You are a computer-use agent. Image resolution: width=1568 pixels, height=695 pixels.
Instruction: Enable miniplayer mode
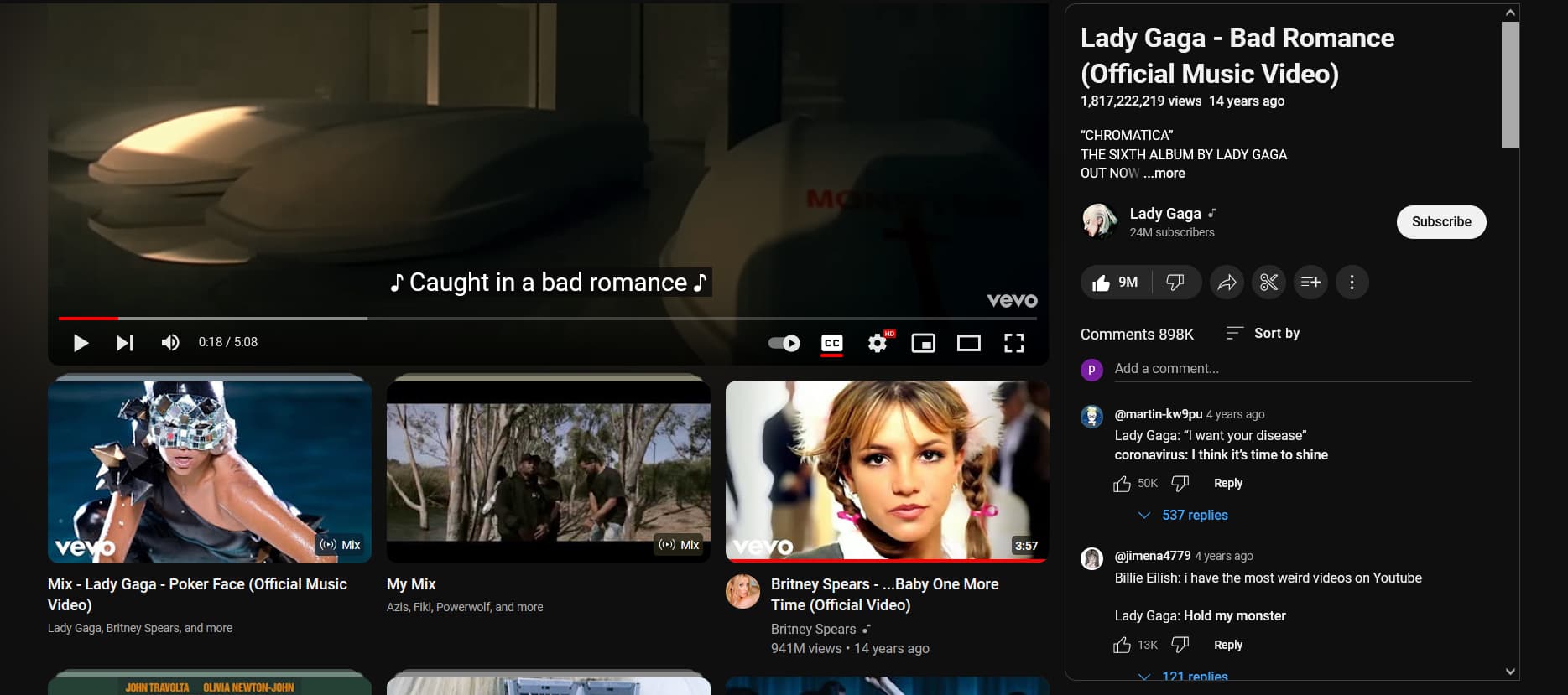pyautogui.click(x=924, y=343)
